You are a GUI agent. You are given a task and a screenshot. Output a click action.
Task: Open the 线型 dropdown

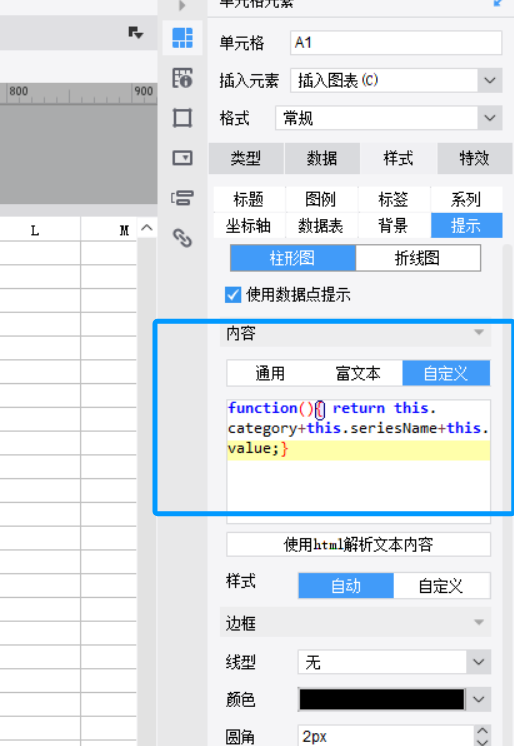[478, 662]
